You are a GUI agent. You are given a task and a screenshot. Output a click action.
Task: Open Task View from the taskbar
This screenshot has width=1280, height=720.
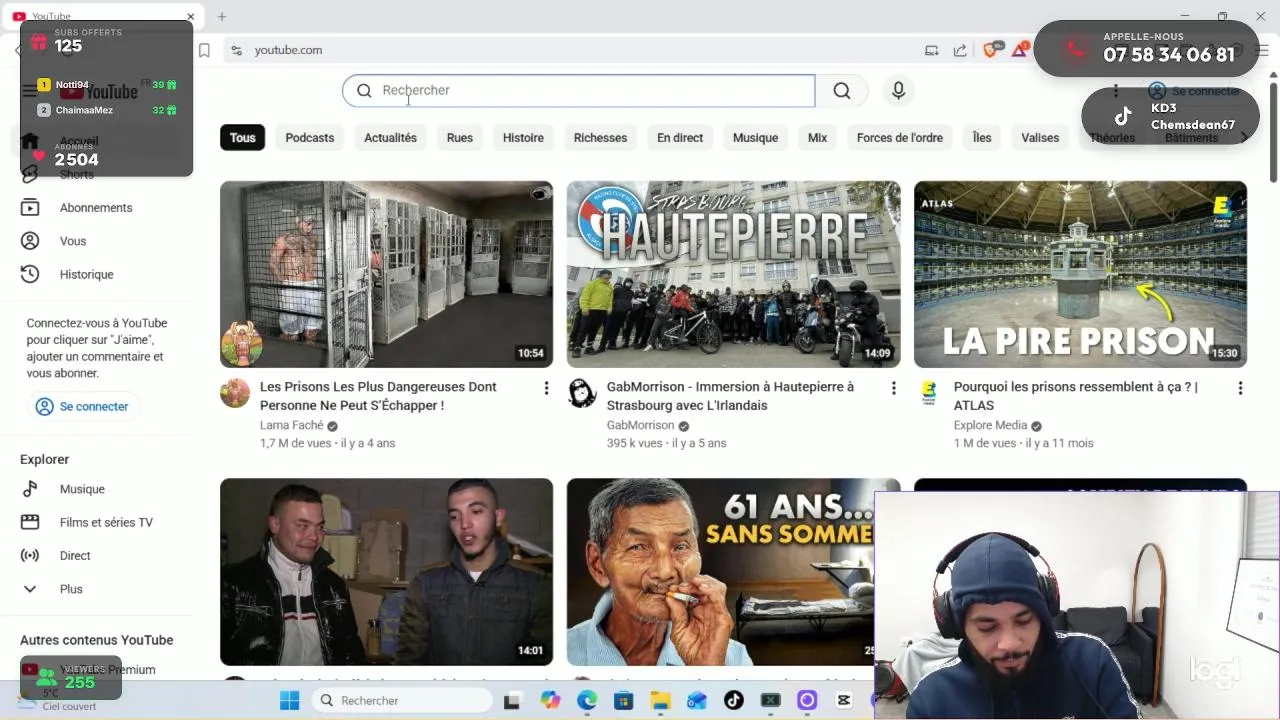click(512, 700)
